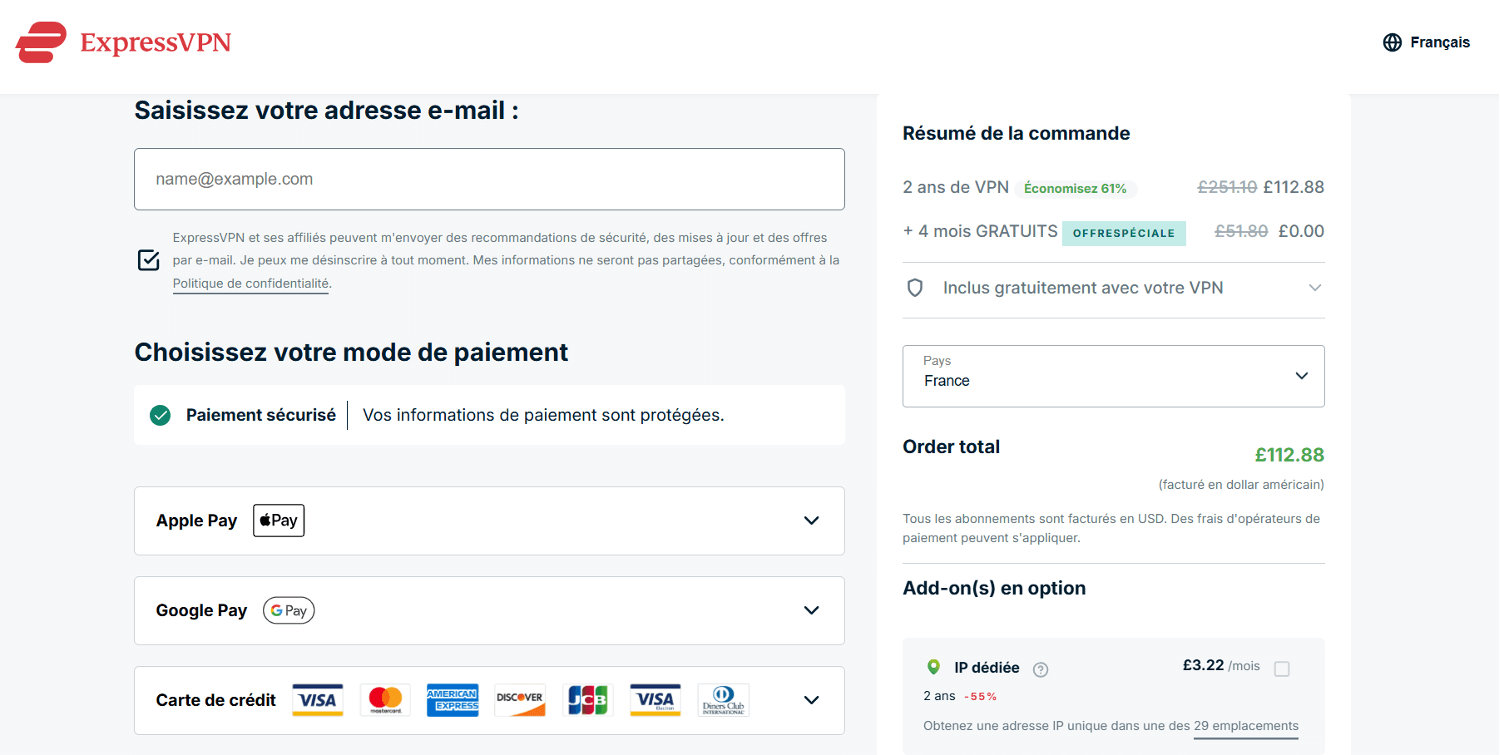The width and height of the screenshot is (1500, 755).
Task: Click the OFFRE SPÉCIALE badge
Action: point(1124,233)
